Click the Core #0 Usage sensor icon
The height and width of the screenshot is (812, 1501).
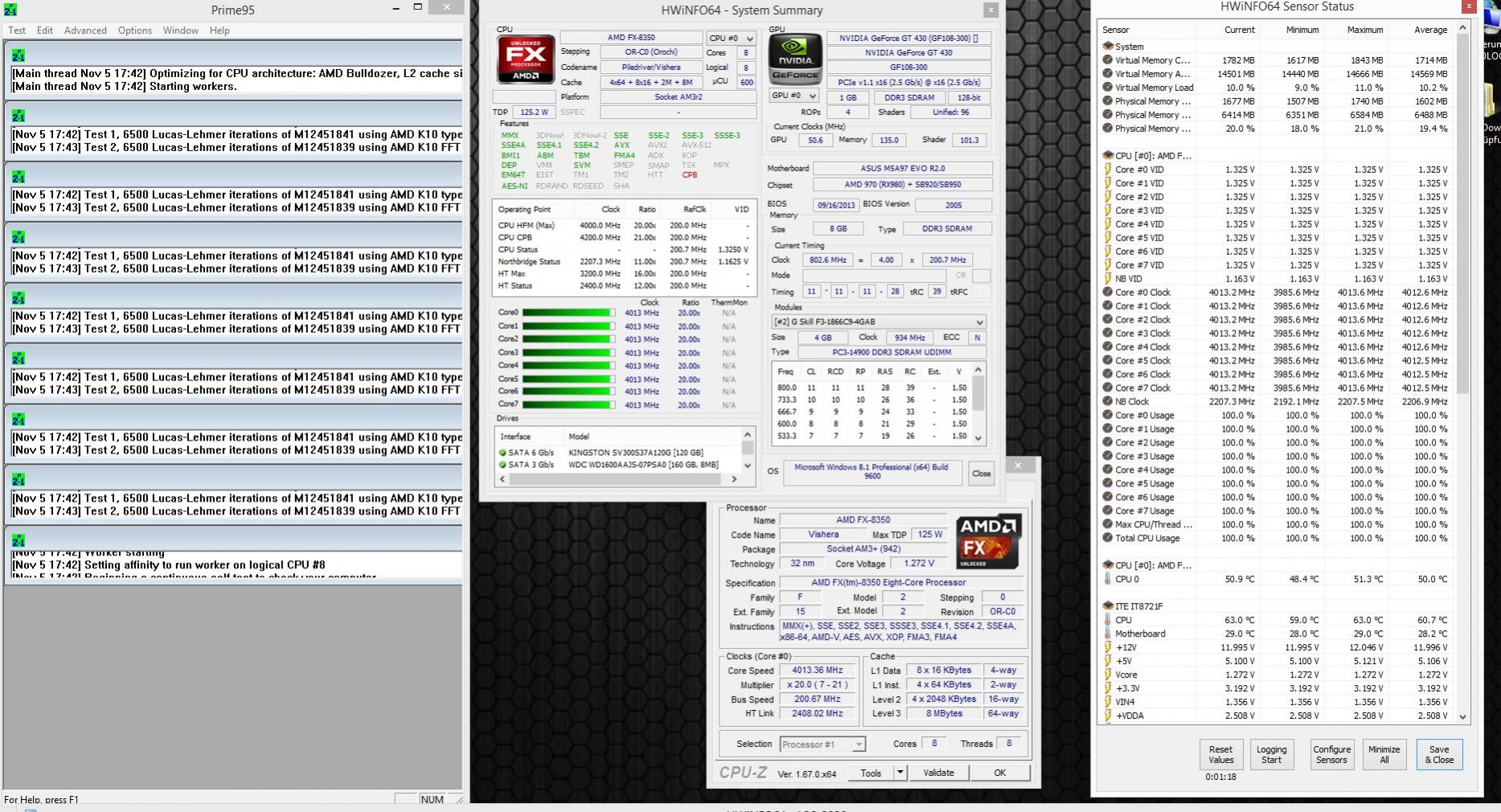click(x=1107, y=416)
